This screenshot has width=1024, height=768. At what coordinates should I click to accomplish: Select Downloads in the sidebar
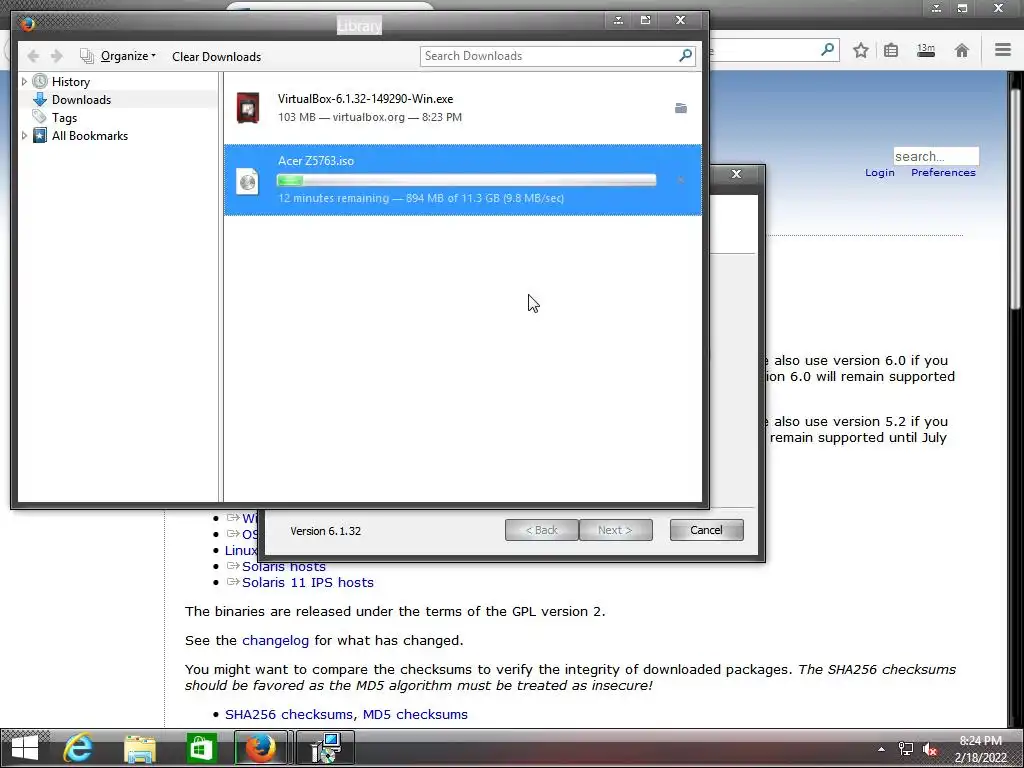click(x=81, y=100)
